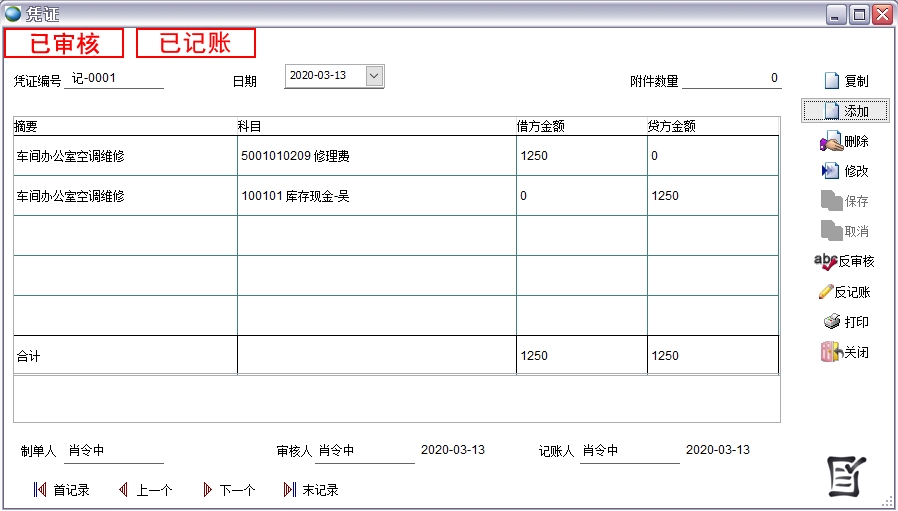Click the 打印 (Print) printer icon
The height and width of the screenshot is (511, 898).
pos(831,322)
